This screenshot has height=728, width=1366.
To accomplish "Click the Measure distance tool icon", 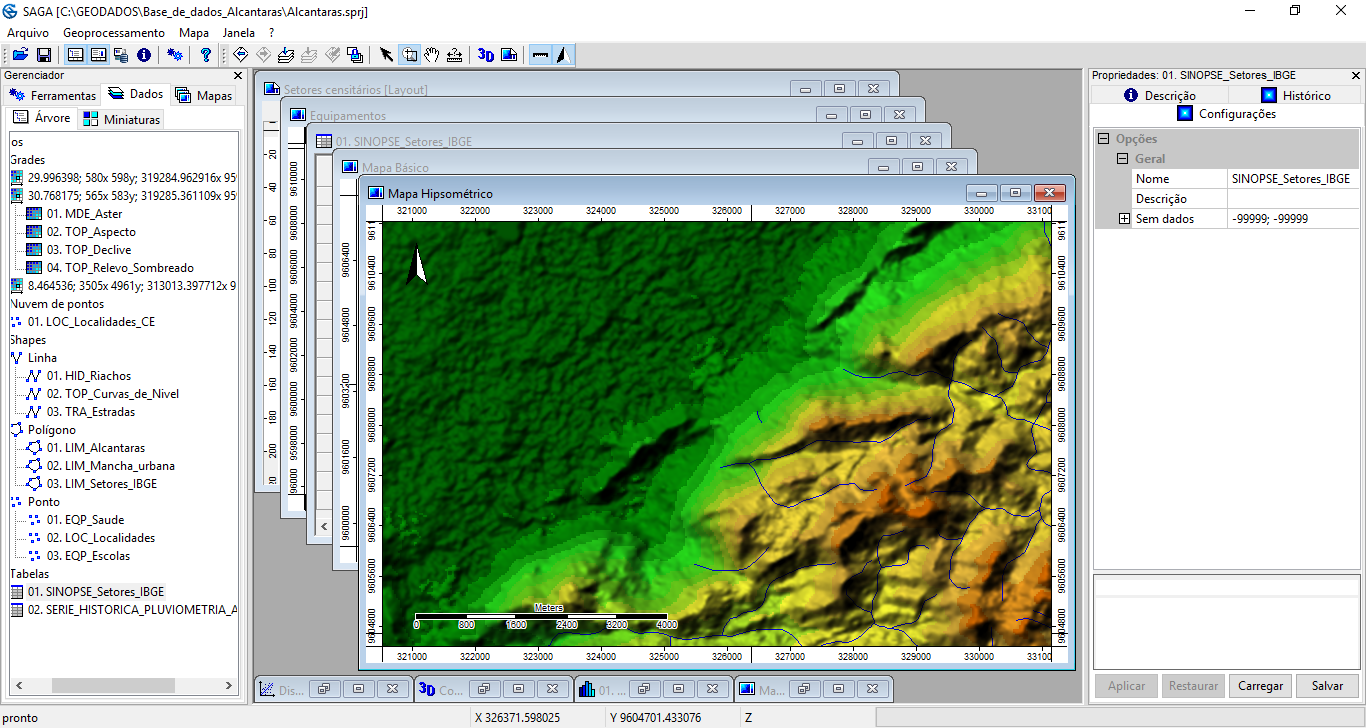I will [454, 55].
